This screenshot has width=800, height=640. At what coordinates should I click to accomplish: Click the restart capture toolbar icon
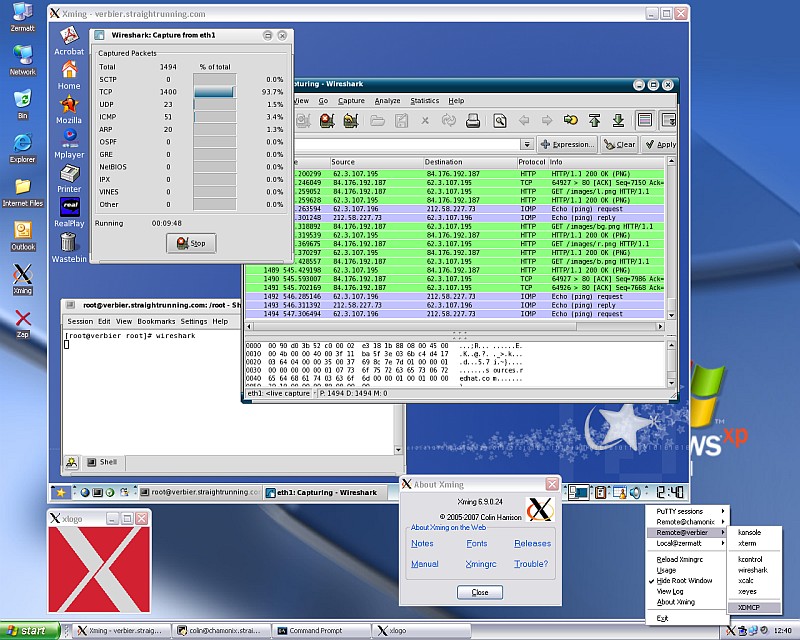[351, 120]
